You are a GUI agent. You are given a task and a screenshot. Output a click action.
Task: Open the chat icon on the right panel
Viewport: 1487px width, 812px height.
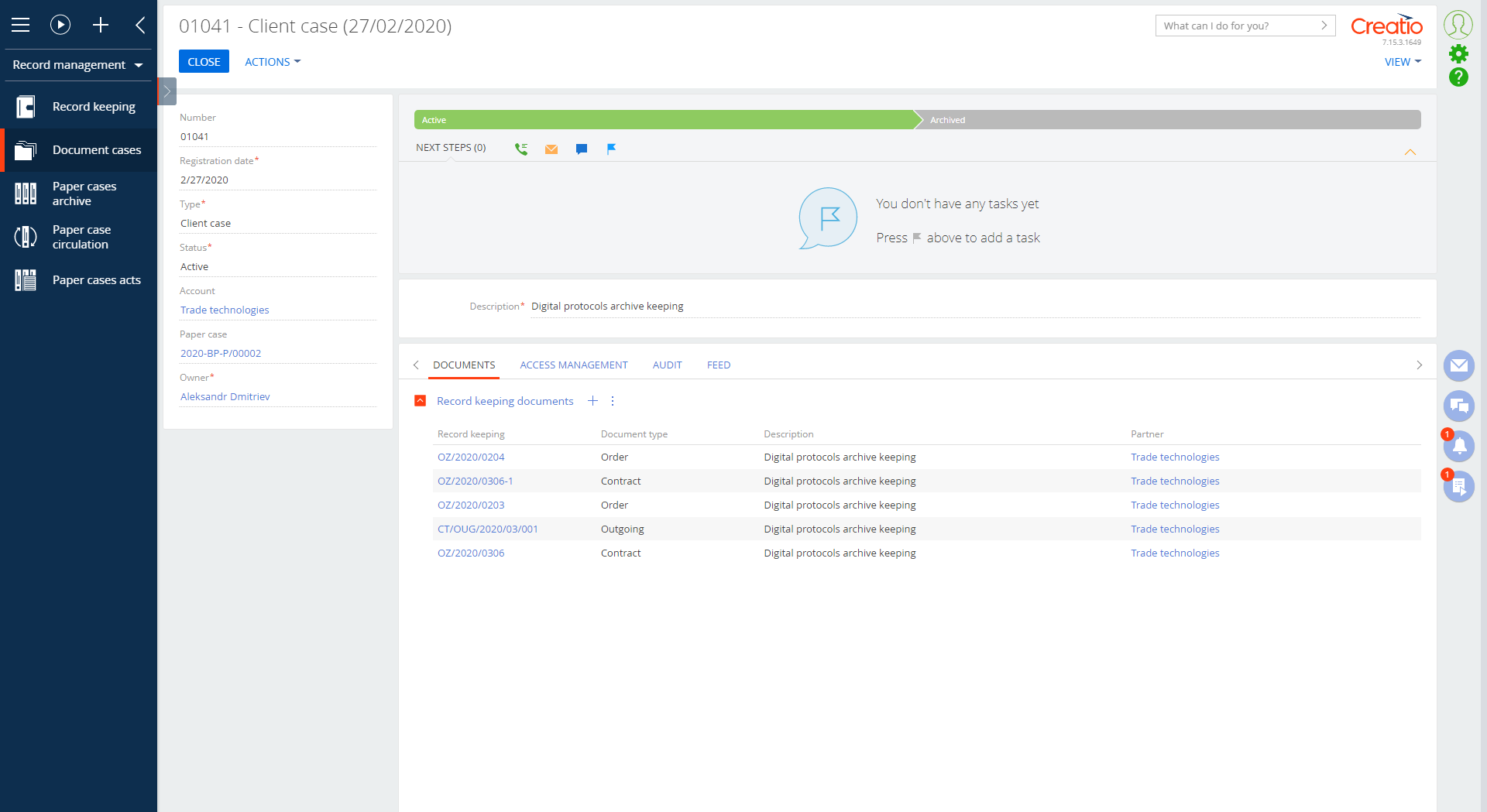[x=1459, y=406]
